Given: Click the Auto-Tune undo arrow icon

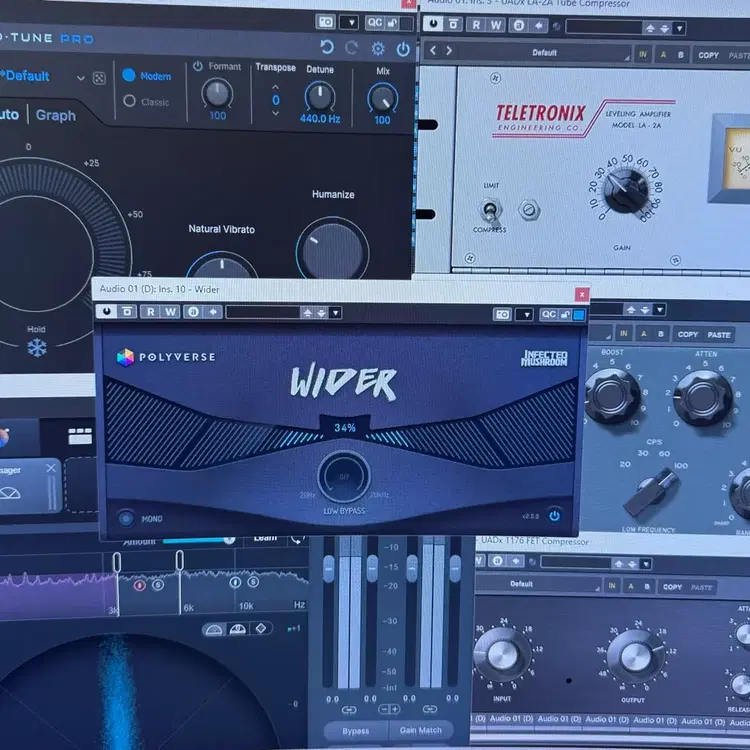Looking at the screenshot, I should click(327, 47).
